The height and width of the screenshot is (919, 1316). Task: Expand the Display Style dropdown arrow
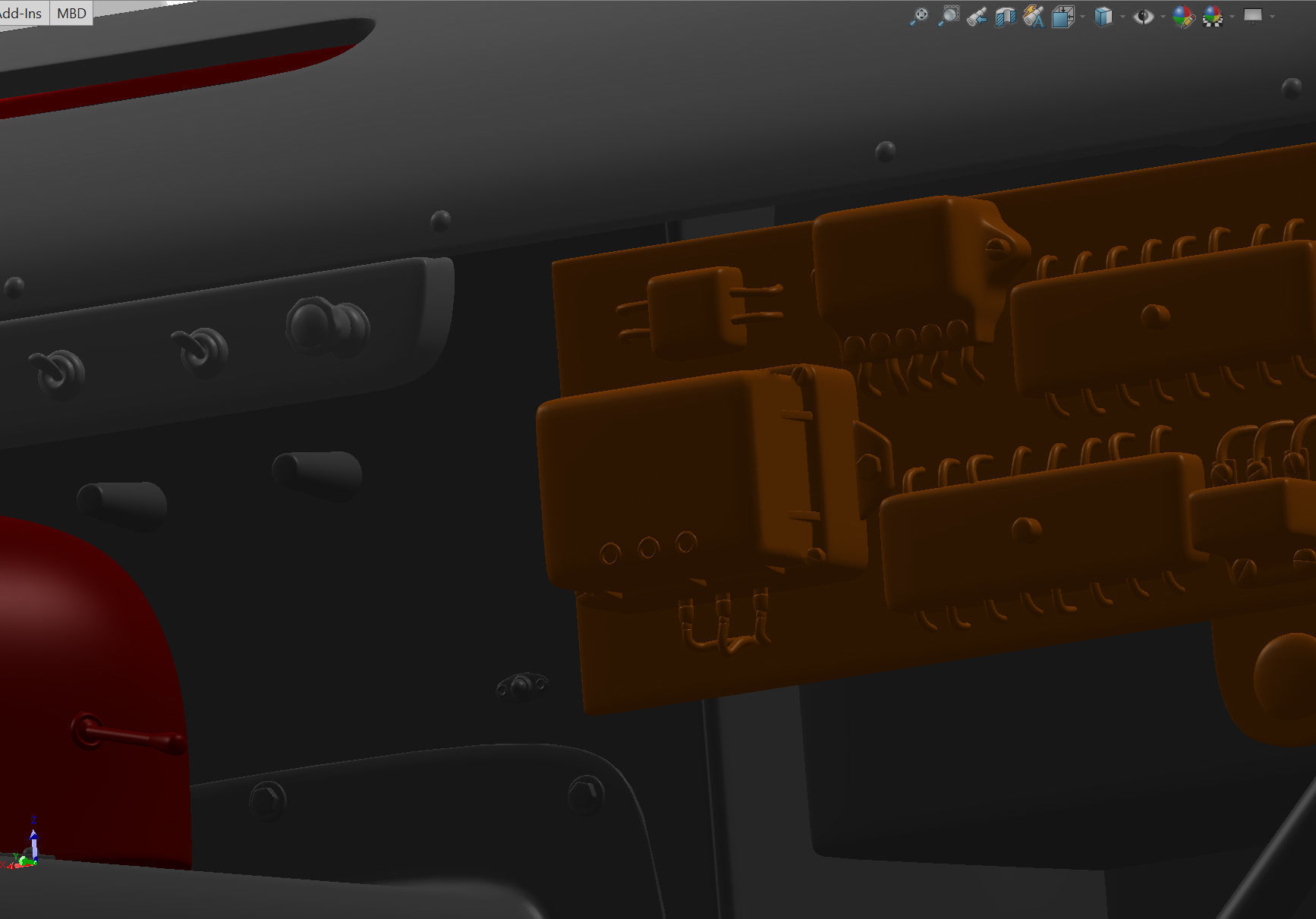[1122, 16]
